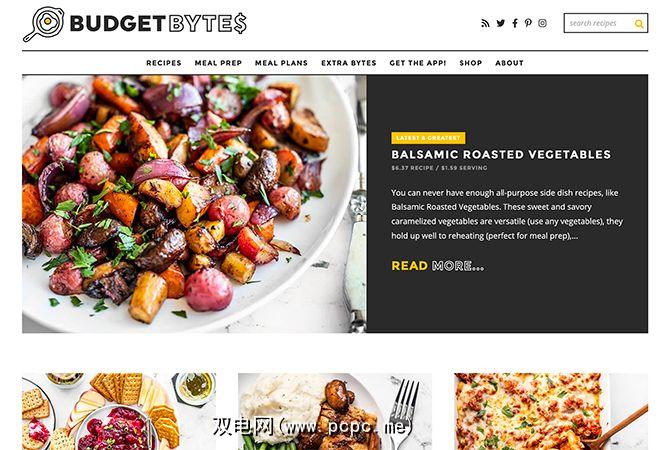This screenshot has width=670, height=450.
Task: Open the Instagram icon
Action: point(542,23)
